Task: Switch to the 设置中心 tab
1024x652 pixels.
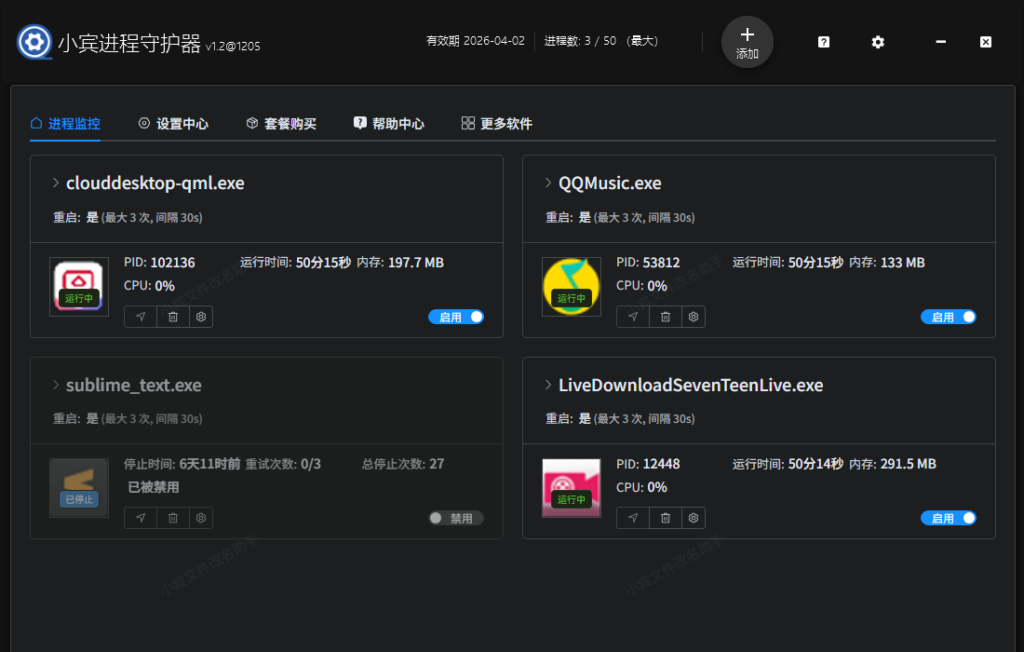Action: [x=172, y=123]
